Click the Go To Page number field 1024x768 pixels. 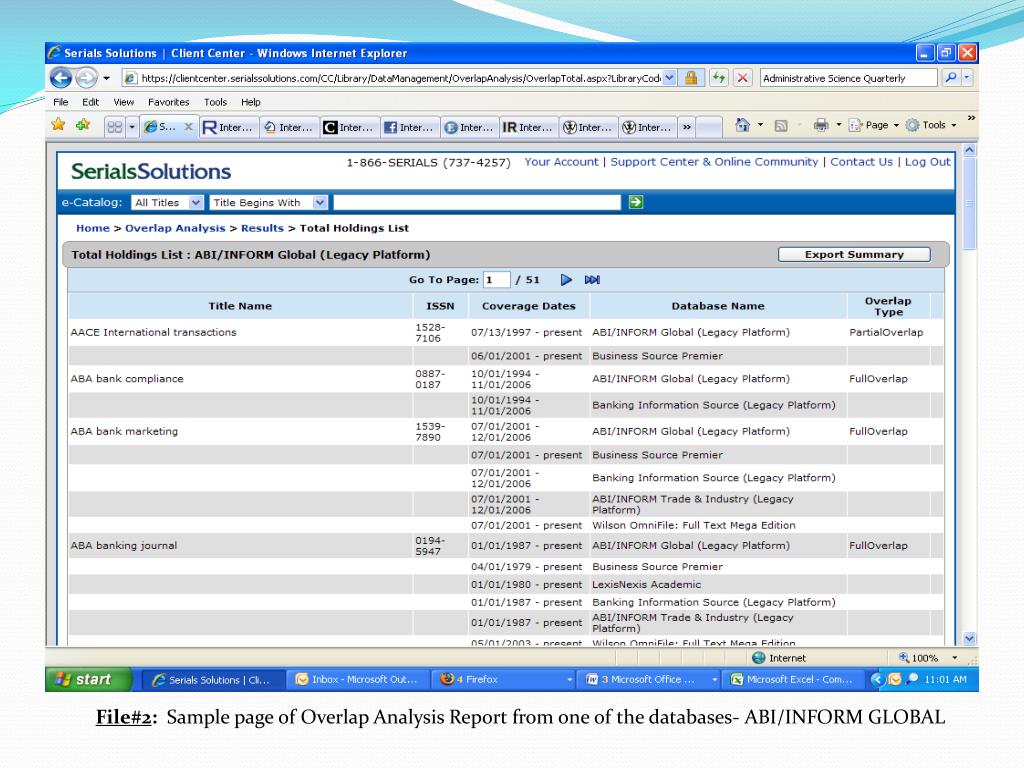496,280
